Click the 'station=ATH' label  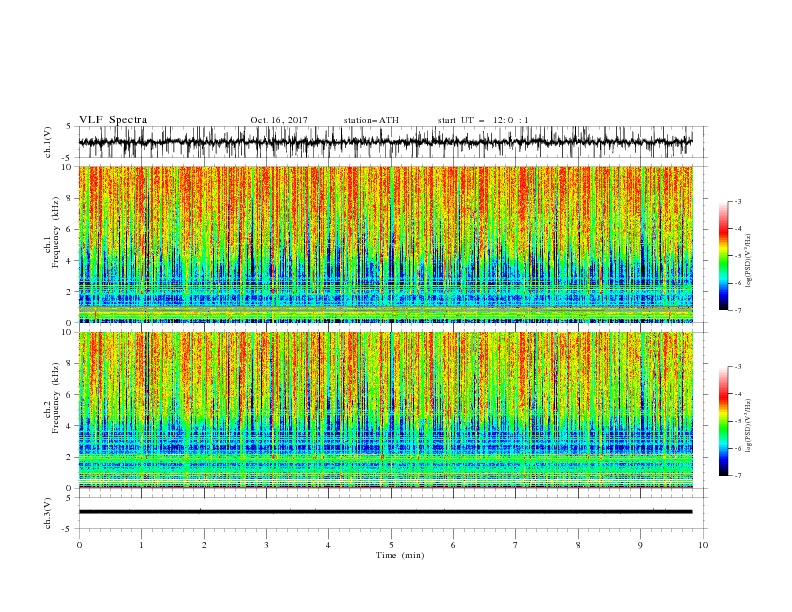[x=371, y=120]
